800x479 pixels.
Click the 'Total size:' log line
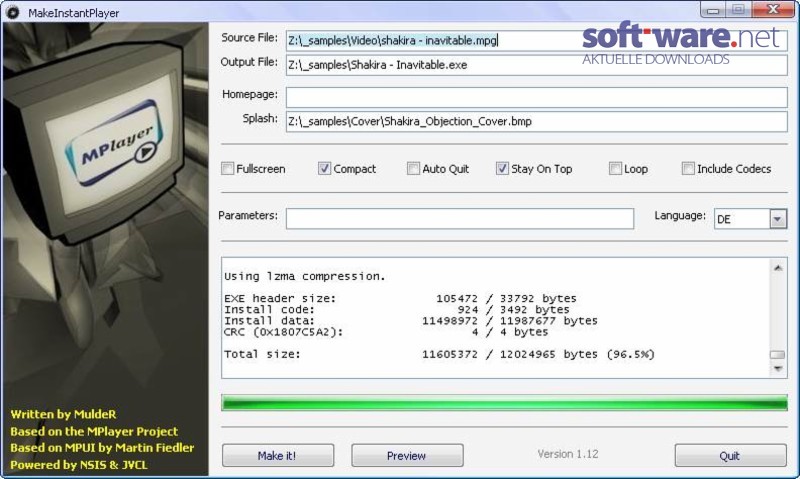pos(439,354)
